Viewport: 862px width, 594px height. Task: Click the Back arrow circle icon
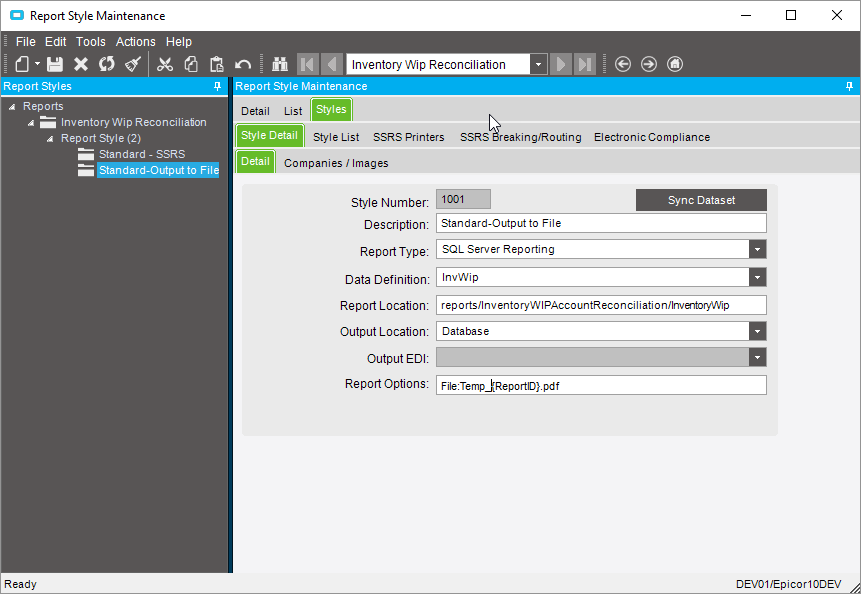[x=623, y=64]
